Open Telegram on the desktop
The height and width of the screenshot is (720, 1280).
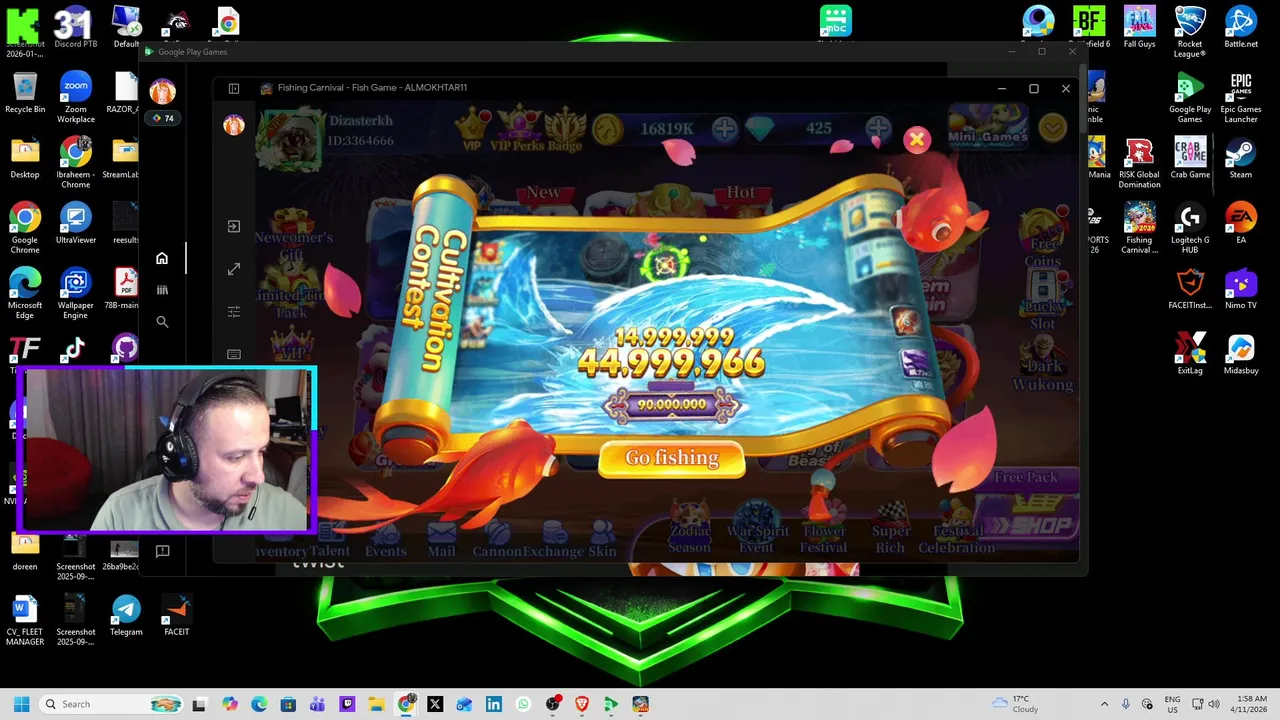pos(126,616)
